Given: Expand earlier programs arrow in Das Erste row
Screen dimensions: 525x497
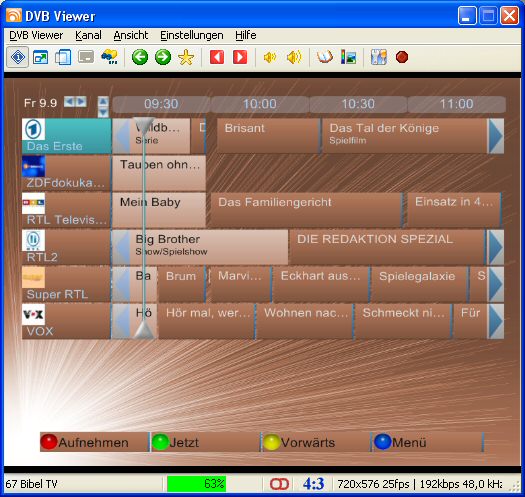Looking at the screenshot, I should [121, 136].
